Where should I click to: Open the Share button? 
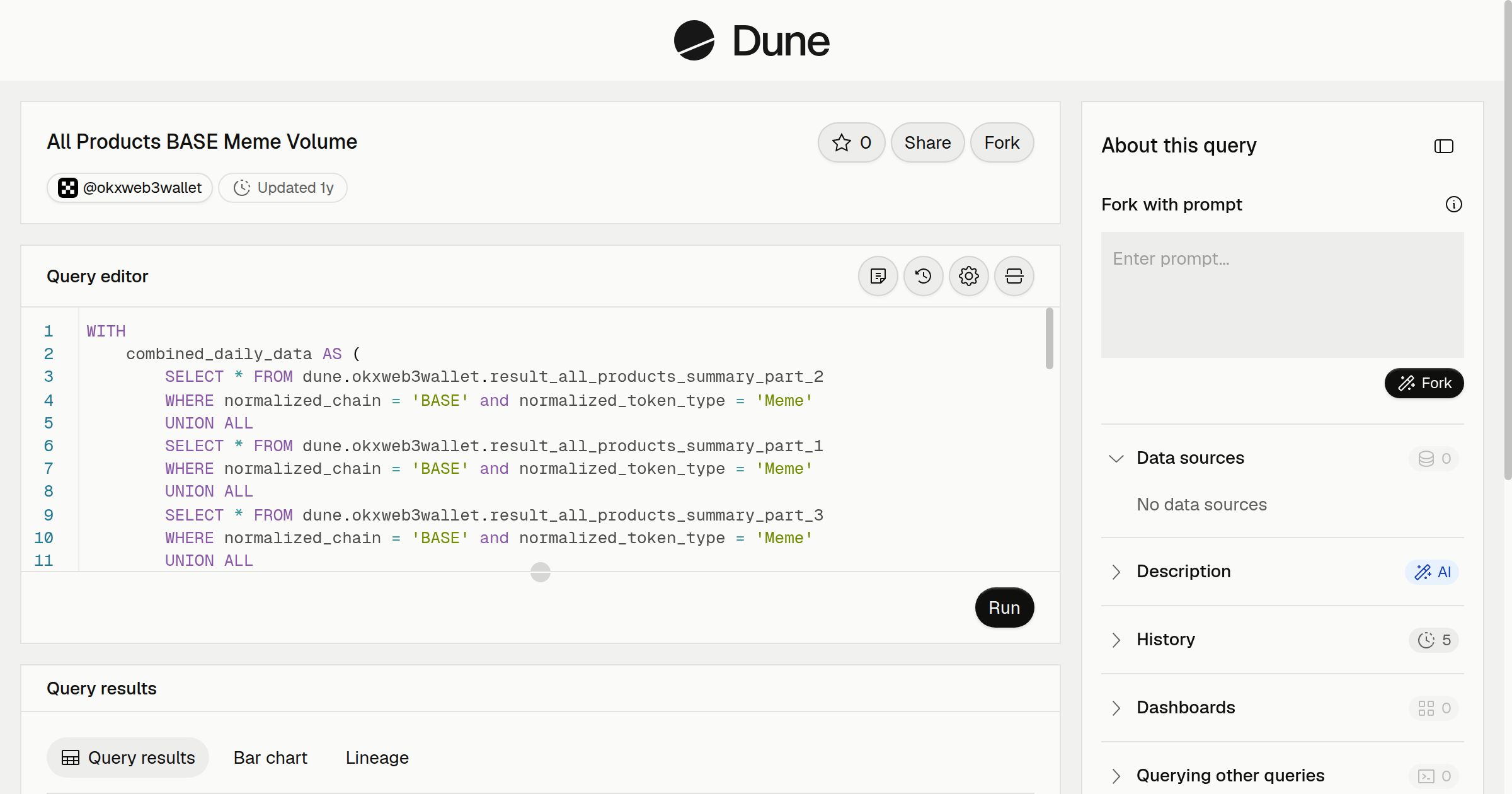pos(927,142)
